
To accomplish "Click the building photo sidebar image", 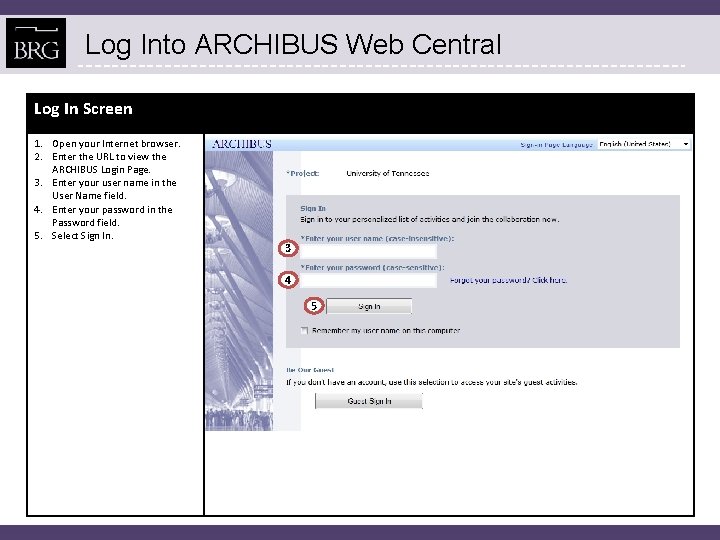I will click(x=239, y=291).
